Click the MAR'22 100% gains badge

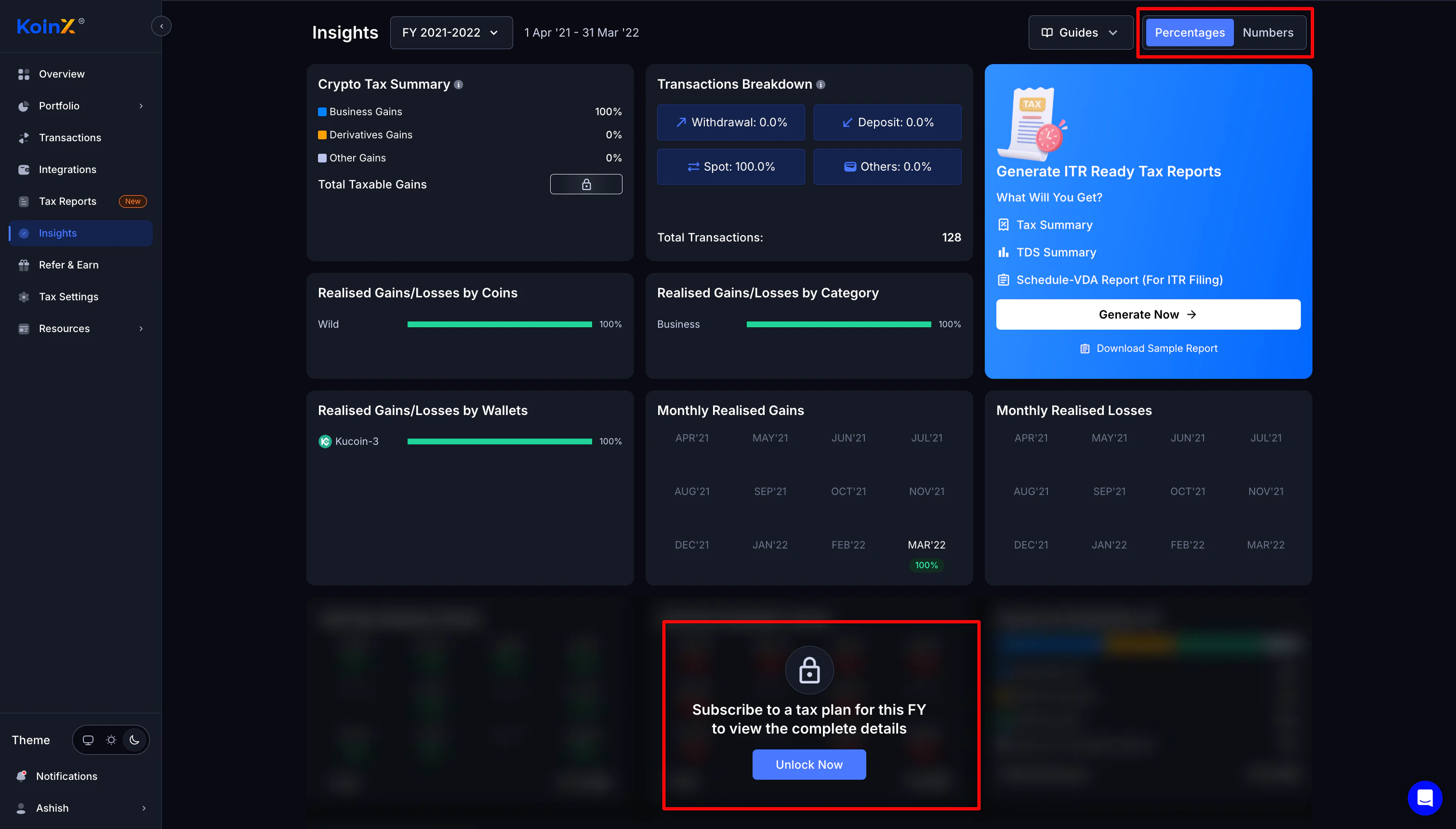click(927, 565)
